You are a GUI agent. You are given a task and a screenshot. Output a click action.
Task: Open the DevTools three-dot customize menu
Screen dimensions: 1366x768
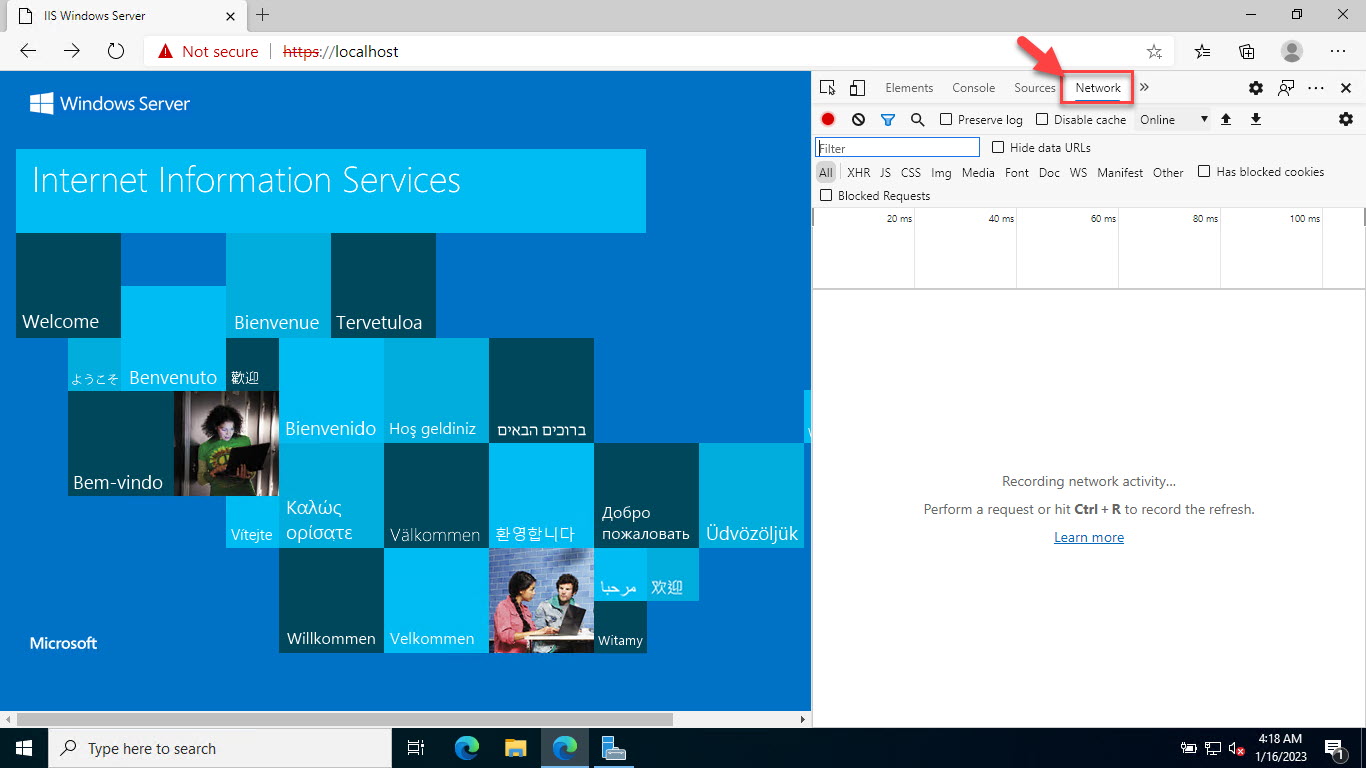click(x=1316, y=88)
